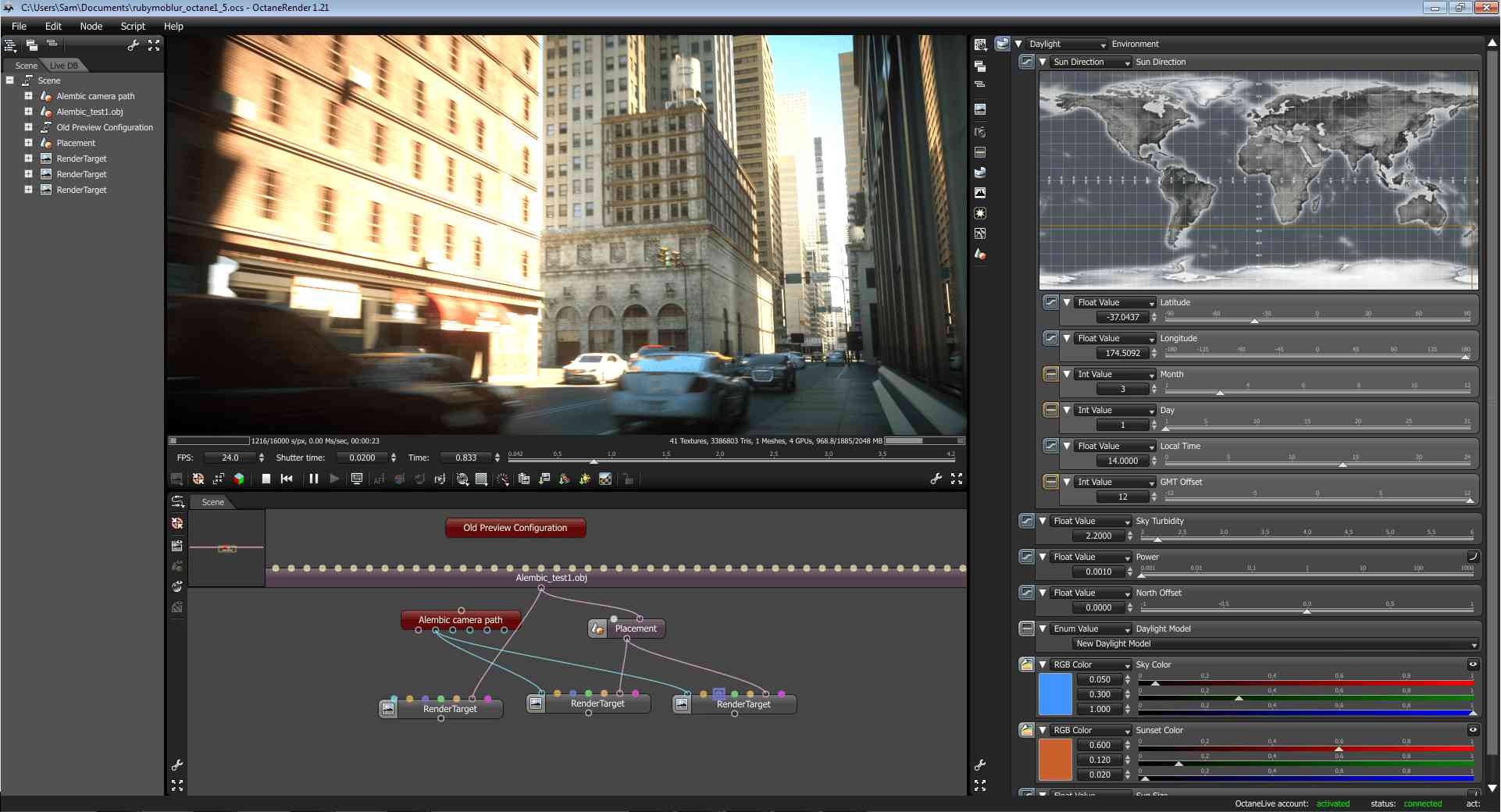Click the environment icon beside the Daylight dropdown

1002,44
